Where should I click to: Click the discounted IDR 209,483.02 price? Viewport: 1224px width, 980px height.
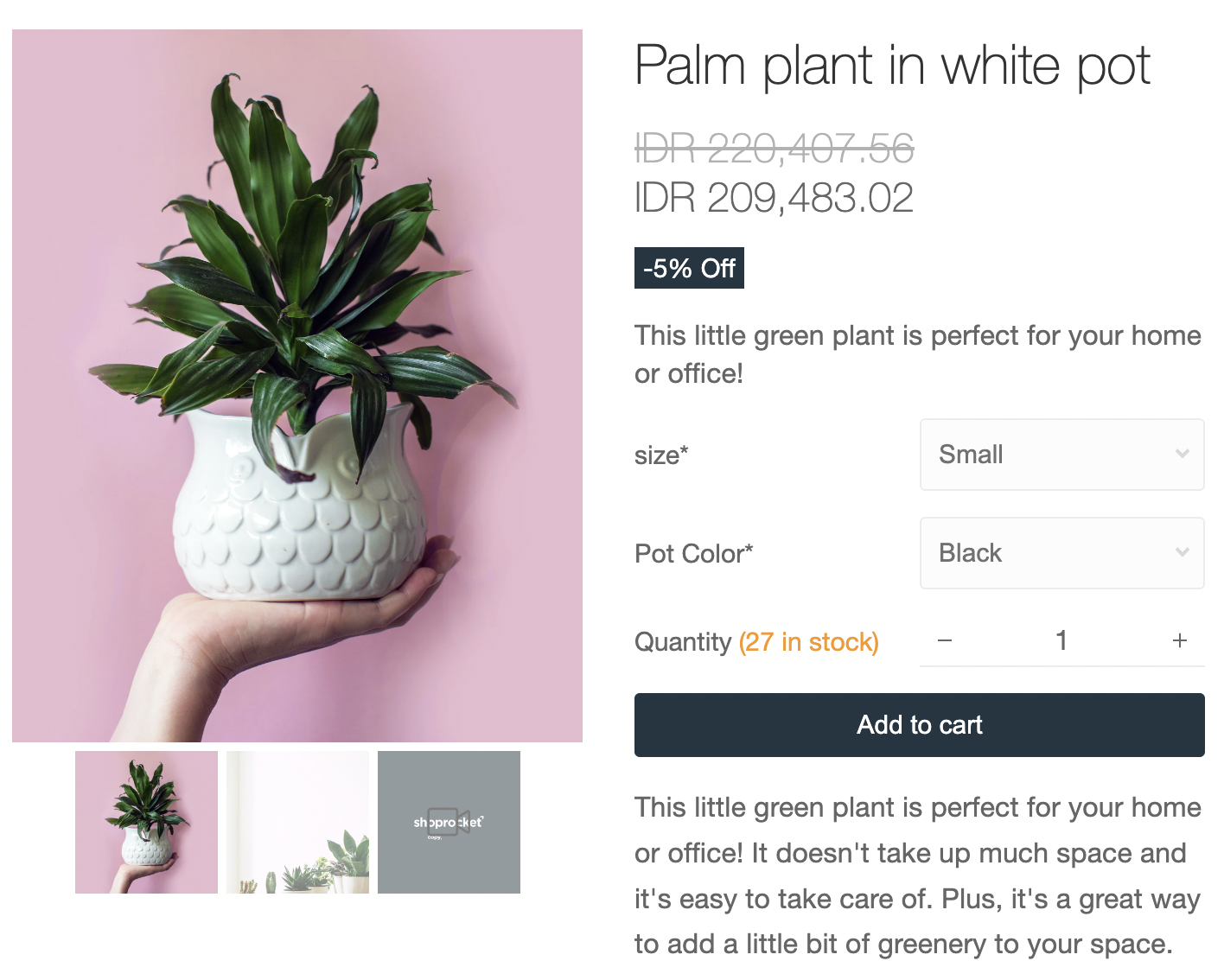click(774, 198)
